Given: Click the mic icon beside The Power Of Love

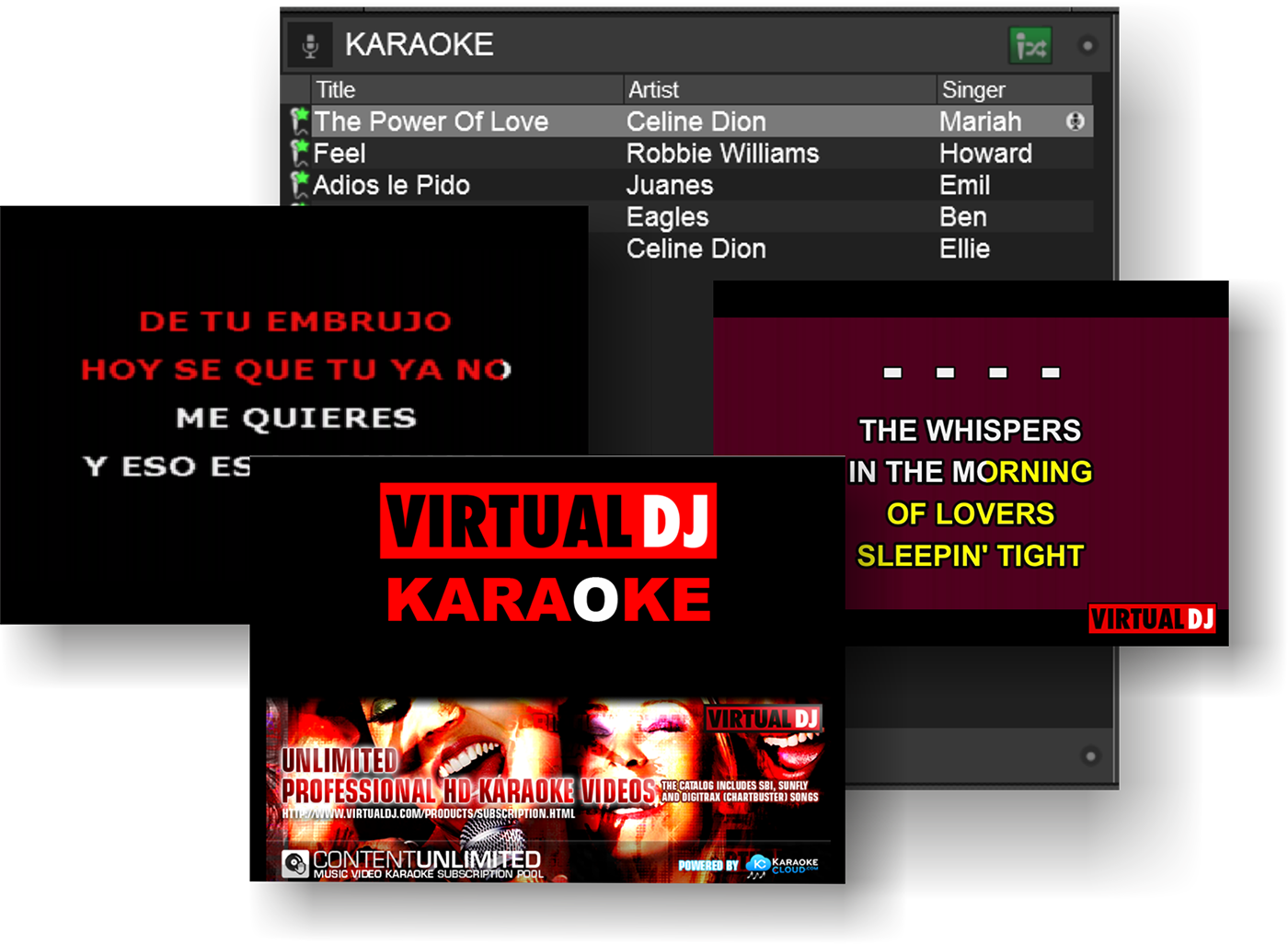Looking at the screenshot, I should [x=298, y=121].
